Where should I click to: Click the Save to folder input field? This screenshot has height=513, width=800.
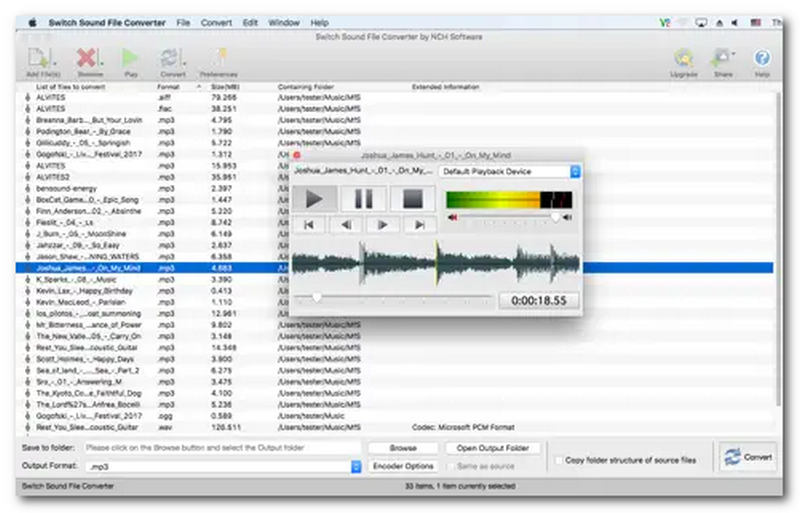coord(222,448)
